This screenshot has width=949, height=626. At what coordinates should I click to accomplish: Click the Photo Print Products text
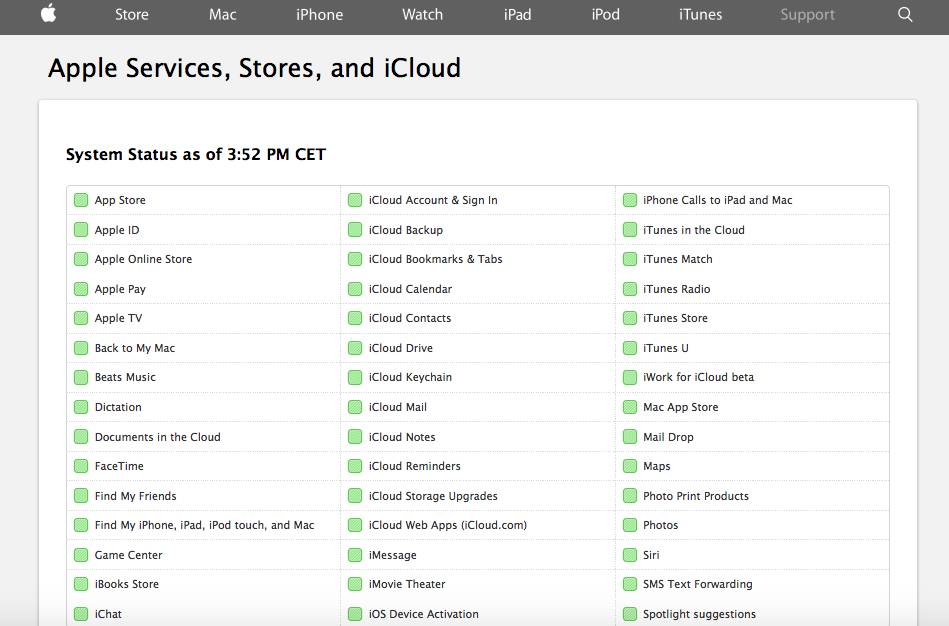click(x=696, y=496)
